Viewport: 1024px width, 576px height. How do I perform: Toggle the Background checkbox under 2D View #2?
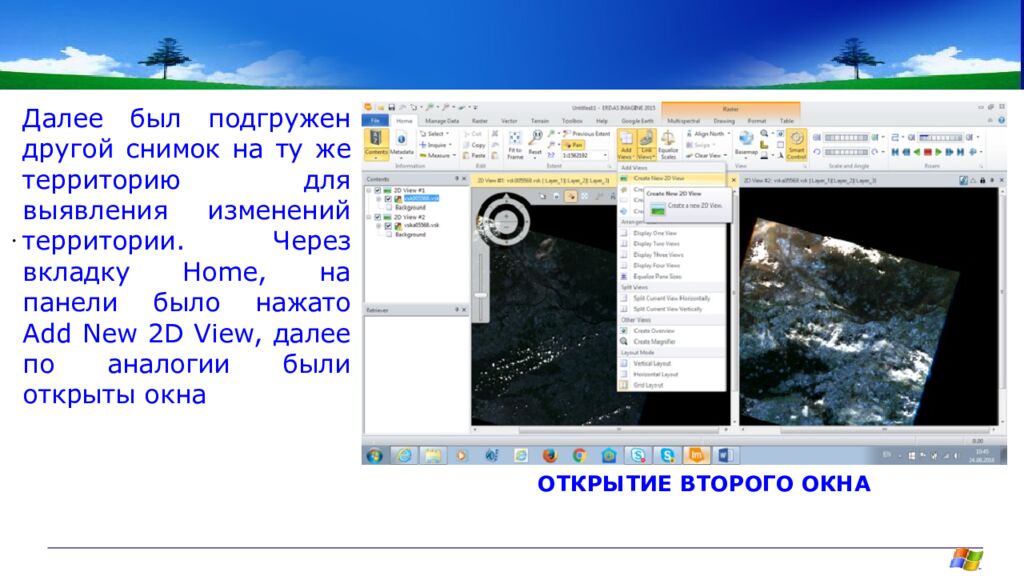tap(389, 235)
